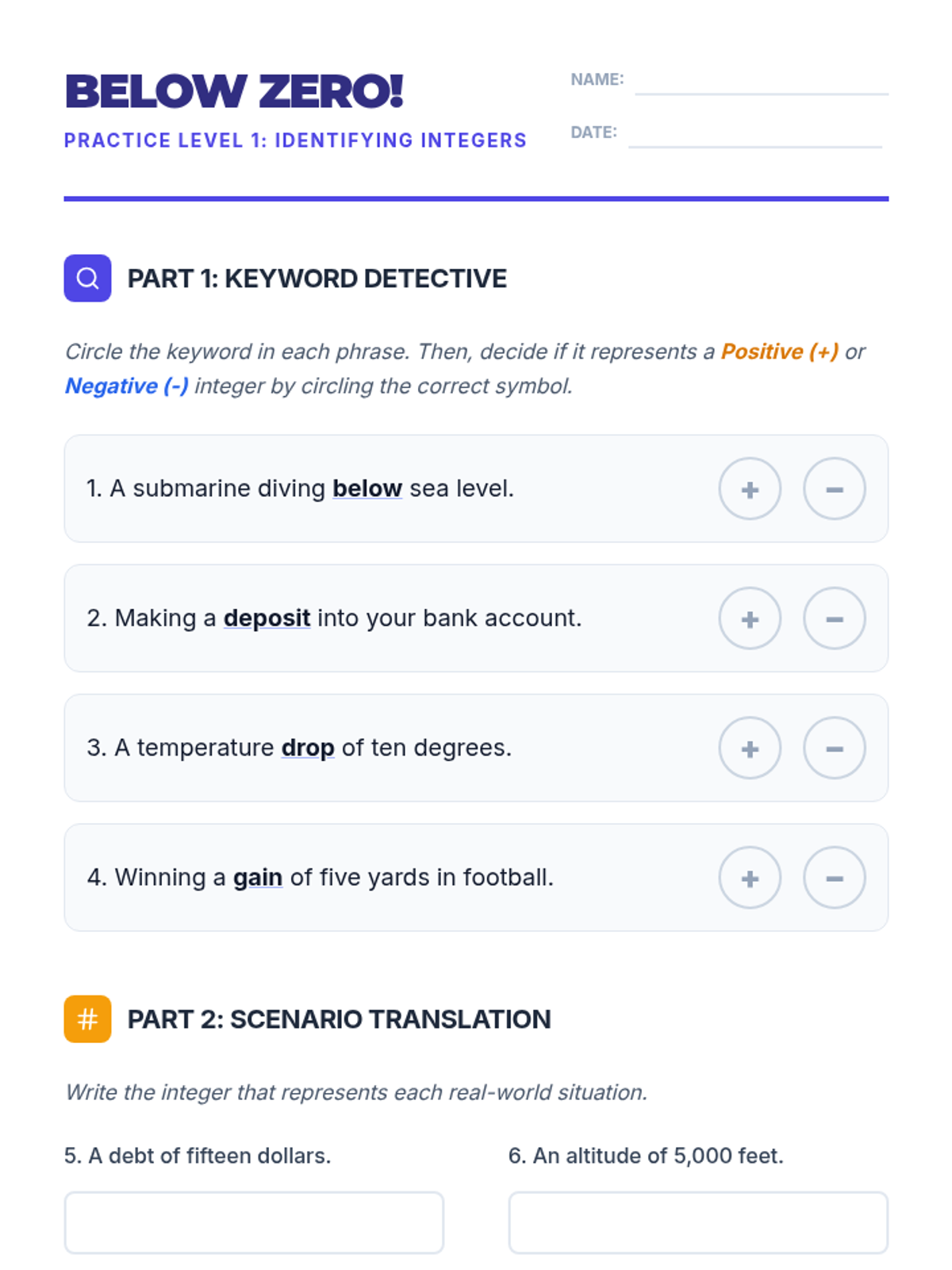
Task: Click the orange 'Positive (+)' text
Action: [x=779, y=352]
